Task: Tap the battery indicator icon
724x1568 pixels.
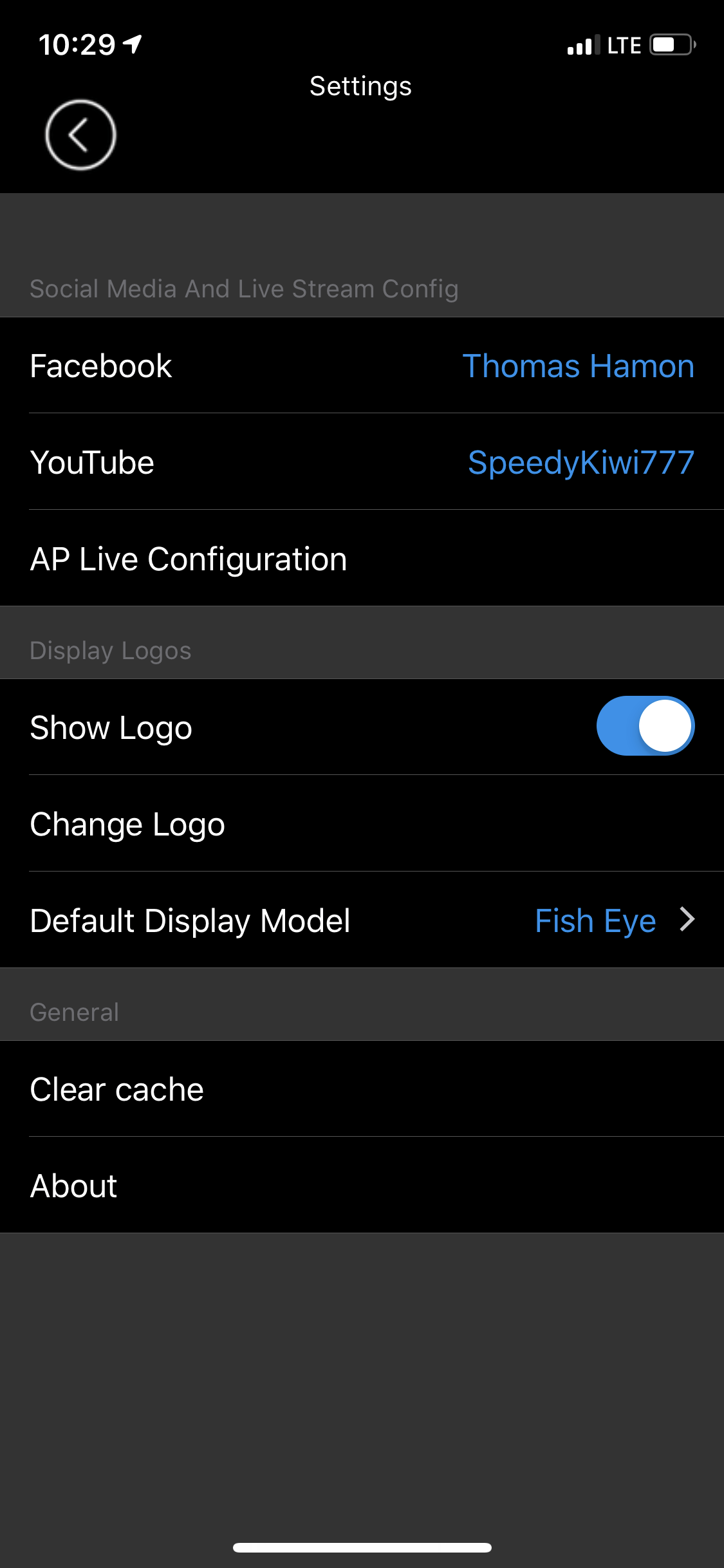Action: pyautogui.click(x=673, y=45)
